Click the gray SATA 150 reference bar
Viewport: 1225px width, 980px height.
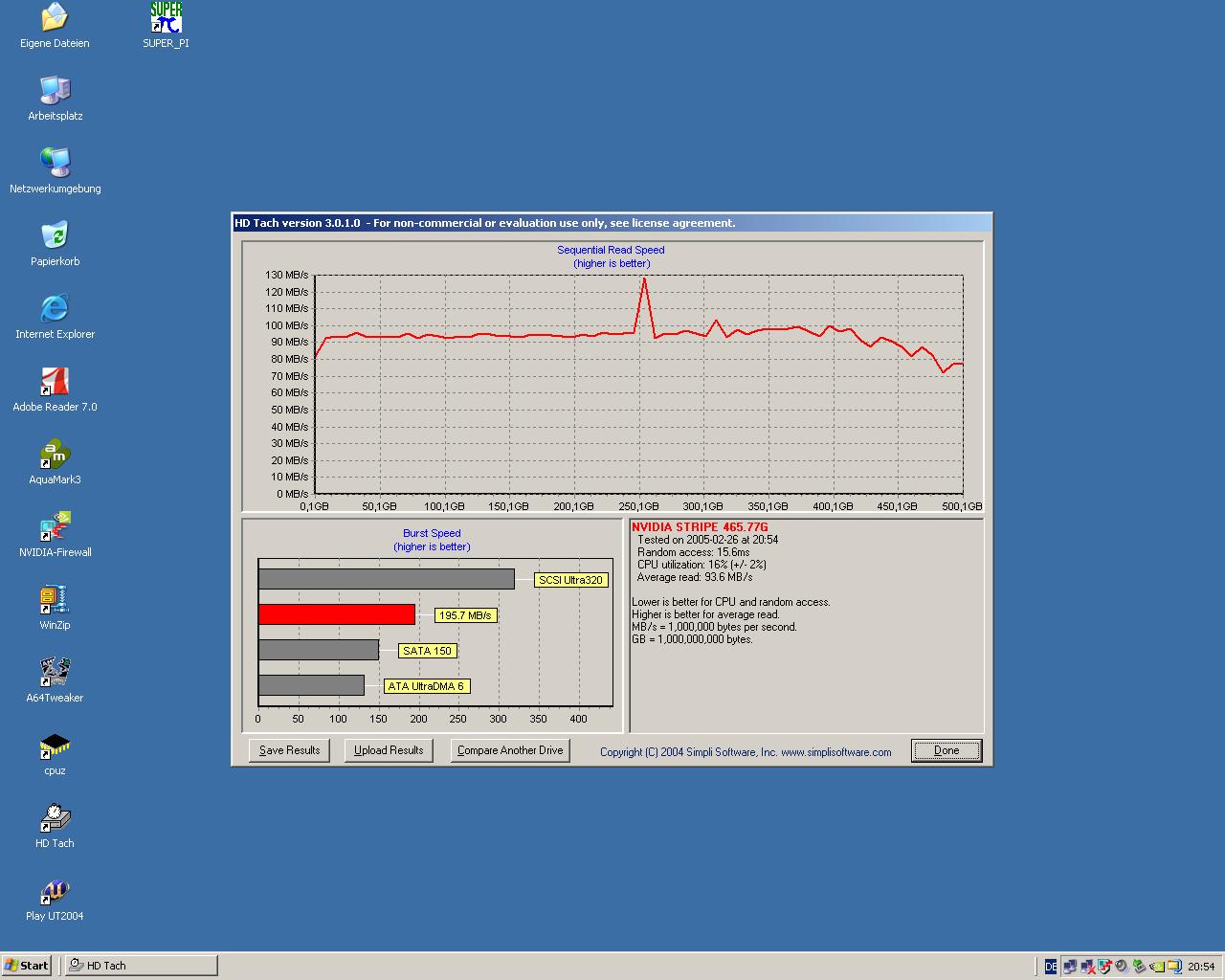click(319, 650)
